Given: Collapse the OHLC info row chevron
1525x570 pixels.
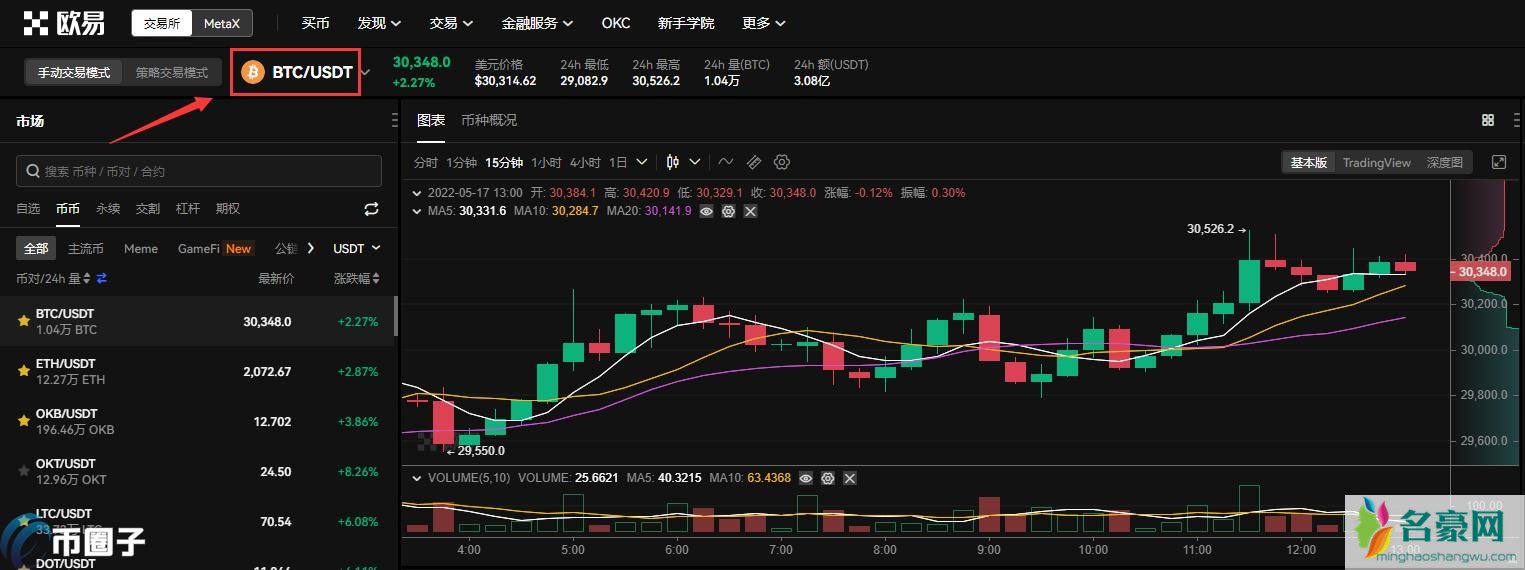Looking at the screenshot, I should 418,192.
